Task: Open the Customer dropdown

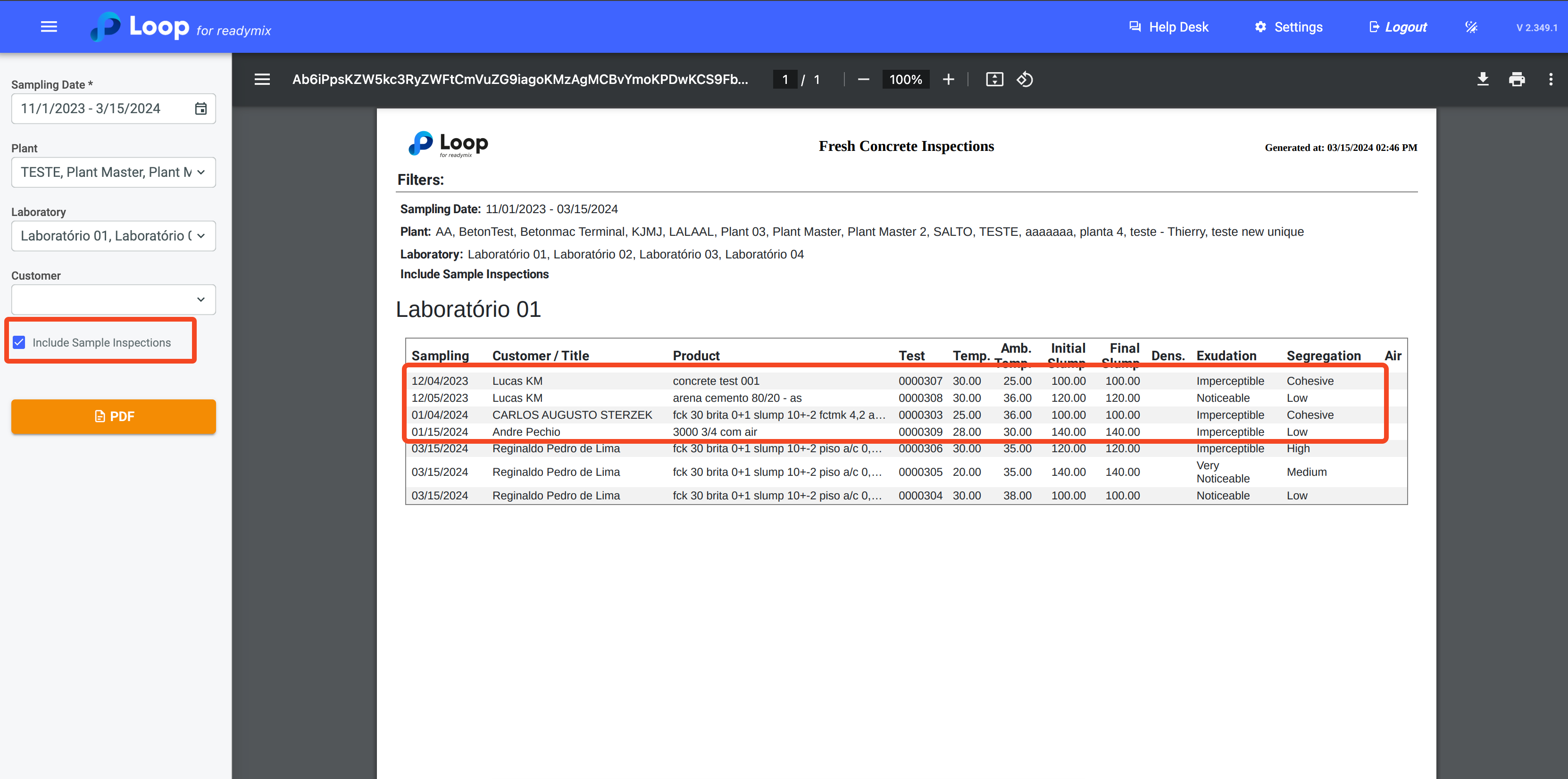Action: [x=113, y=299]
